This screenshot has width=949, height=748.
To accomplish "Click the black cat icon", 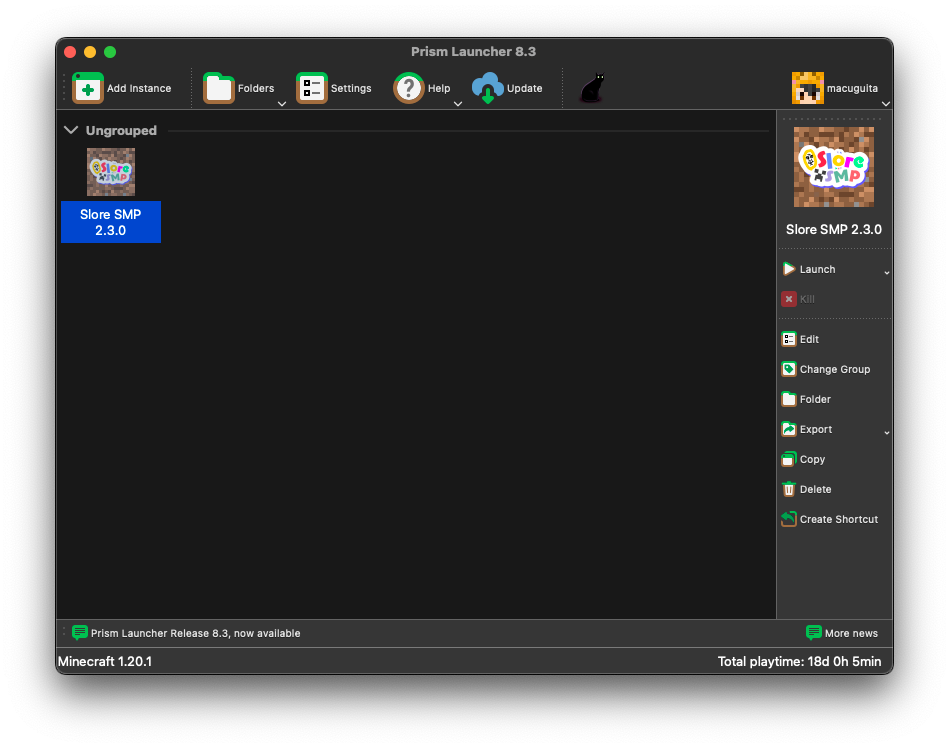I will point(592,88).
